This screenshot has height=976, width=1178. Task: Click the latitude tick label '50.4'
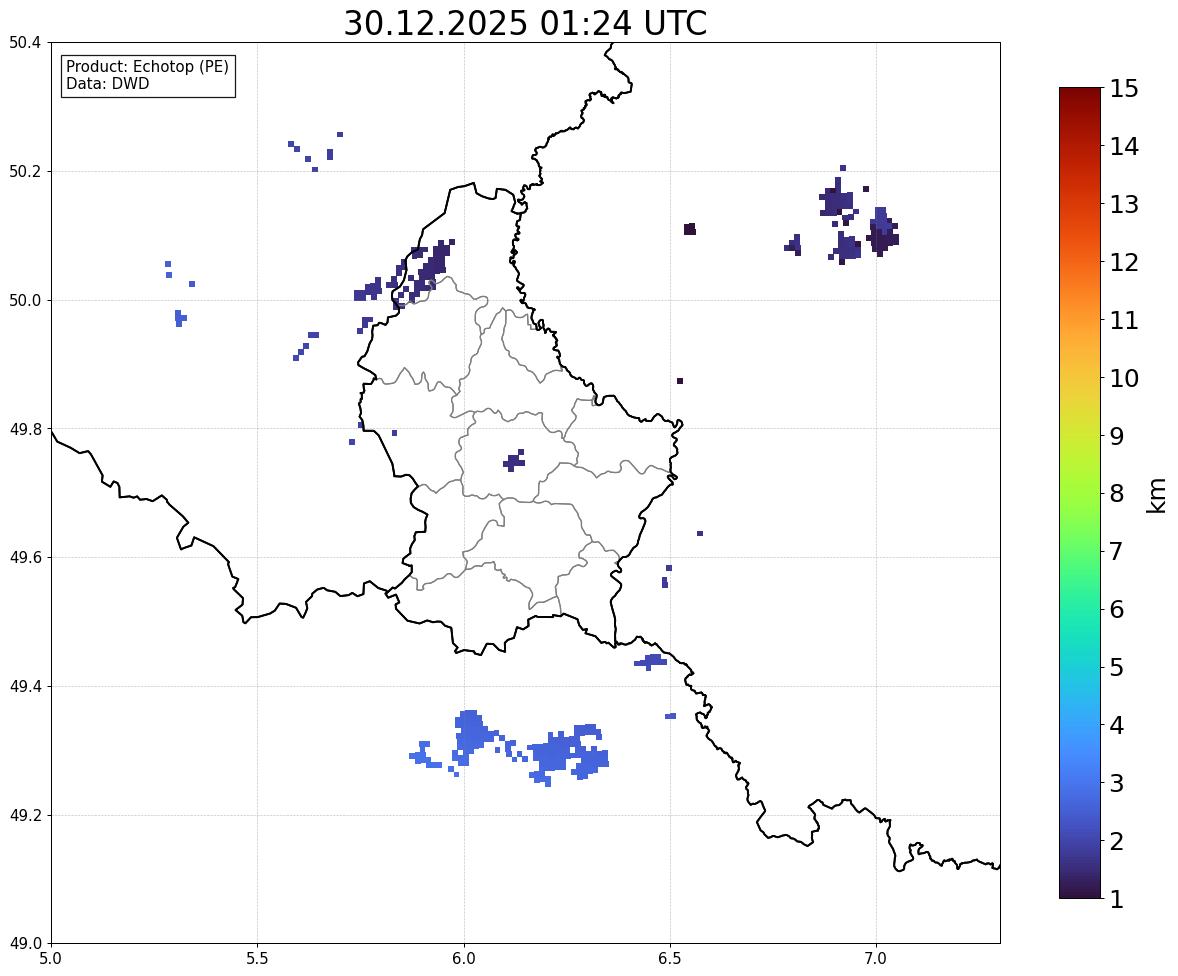click(x=25, y=43)
